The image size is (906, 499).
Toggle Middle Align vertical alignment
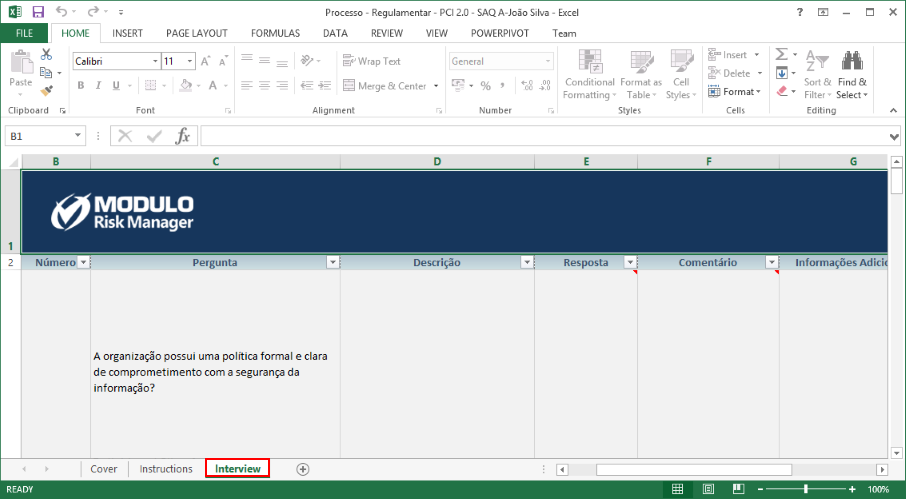[x=264, y=60]
